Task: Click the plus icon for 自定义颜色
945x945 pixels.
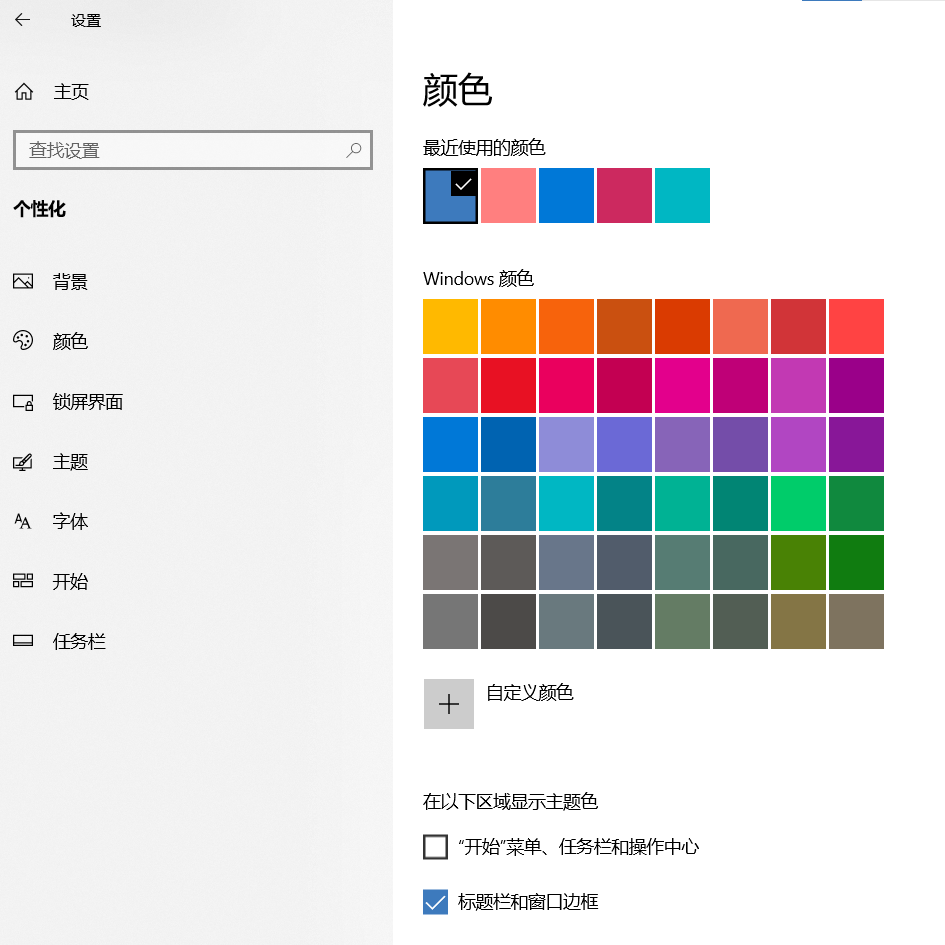Action: click(x=448, y=704)
